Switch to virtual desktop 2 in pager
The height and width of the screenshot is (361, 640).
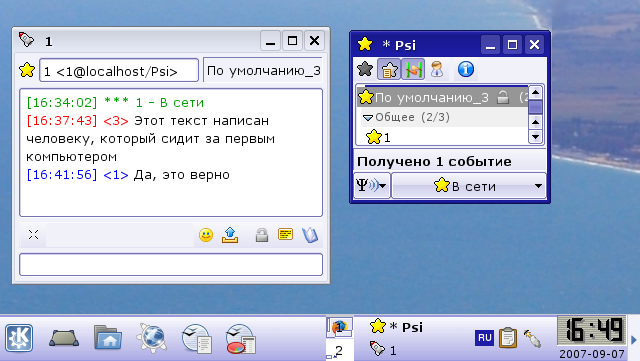(340, 350)
